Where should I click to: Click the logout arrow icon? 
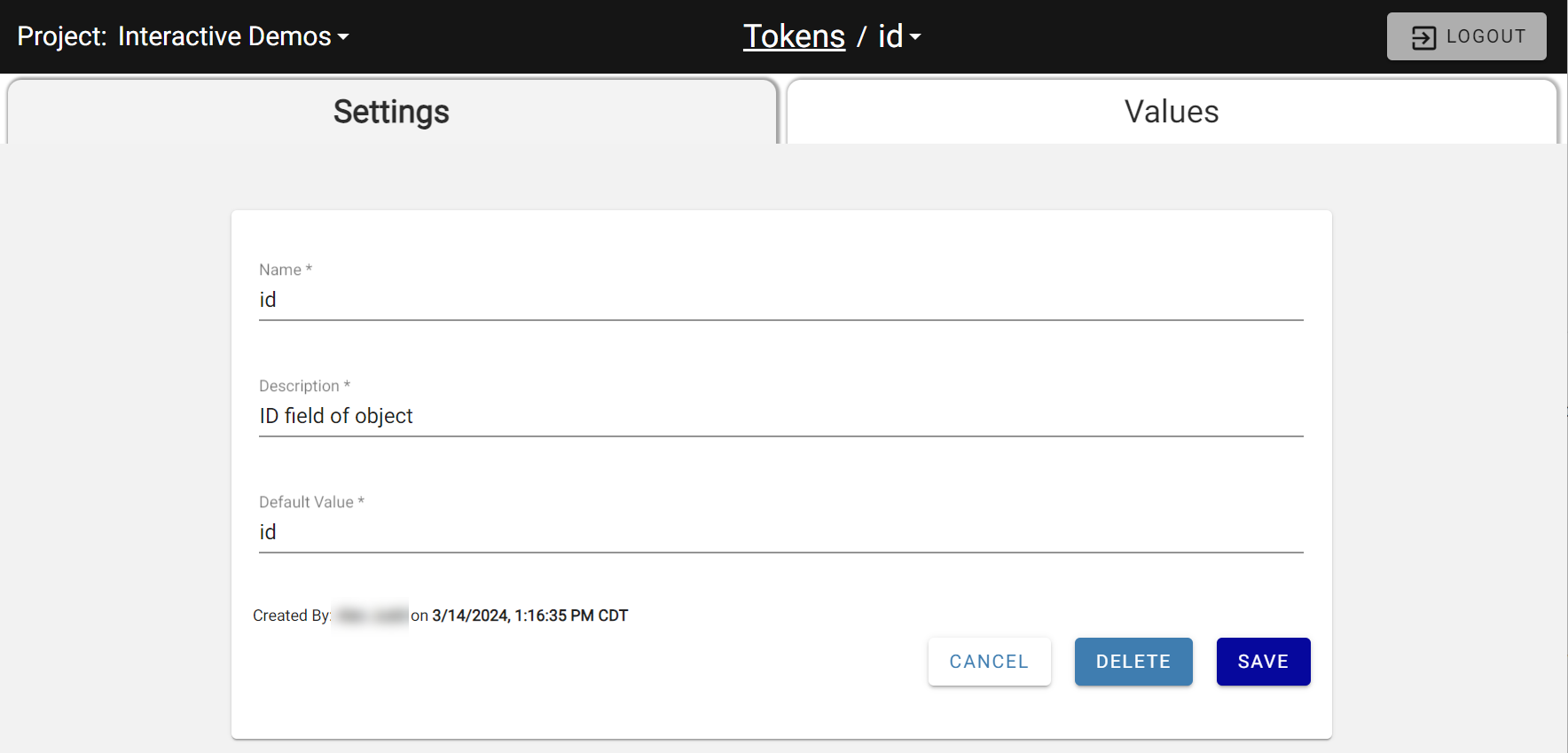pos(1423,37)
